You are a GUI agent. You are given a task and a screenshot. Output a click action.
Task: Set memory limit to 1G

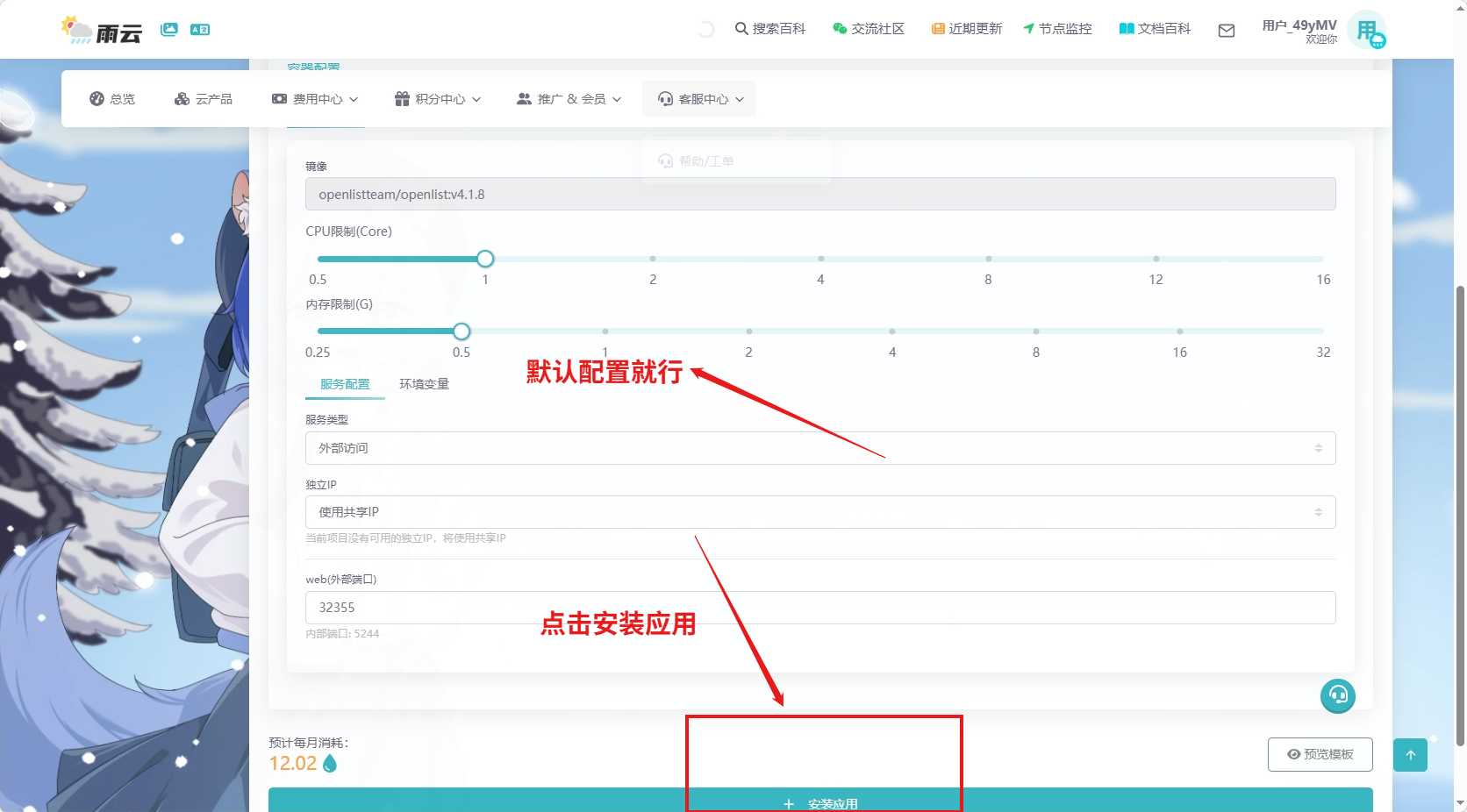coord(605,331)
